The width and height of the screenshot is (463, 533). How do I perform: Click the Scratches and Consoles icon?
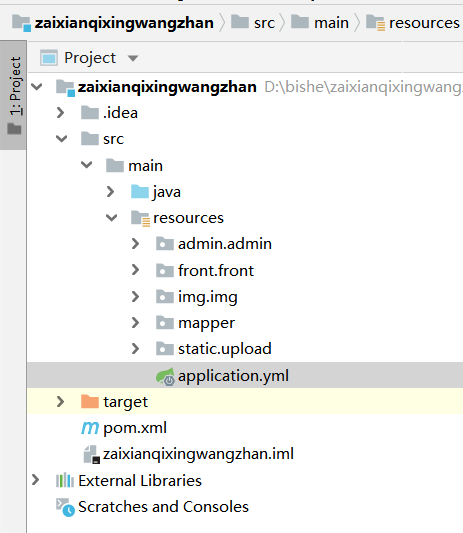65,507
